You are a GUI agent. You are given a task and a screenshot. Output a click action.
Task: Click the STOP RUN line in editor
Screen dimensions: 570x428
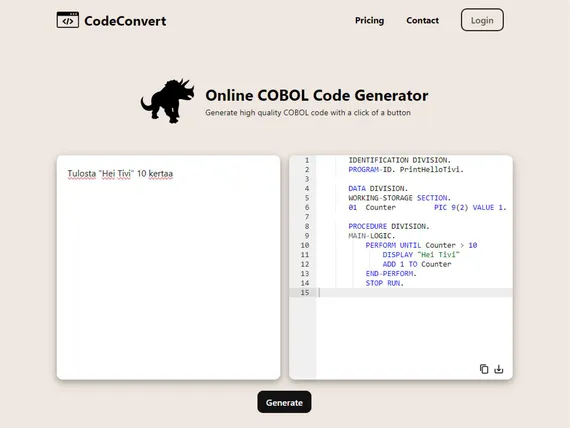385,283
